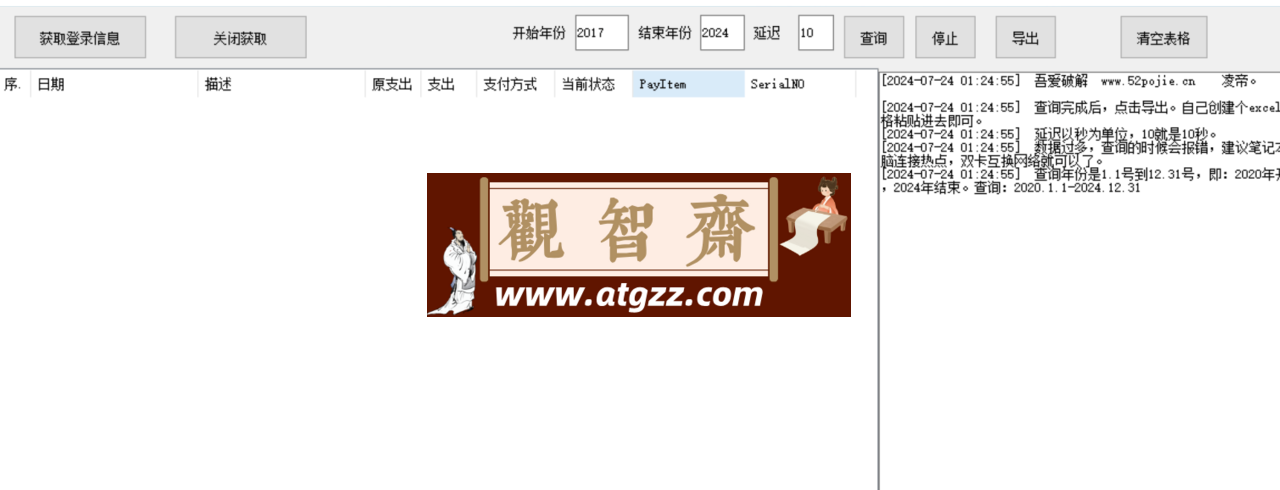Stop the query with 停止 button
This screenshot has width=1280, height=490.
[x=945, y=38]
